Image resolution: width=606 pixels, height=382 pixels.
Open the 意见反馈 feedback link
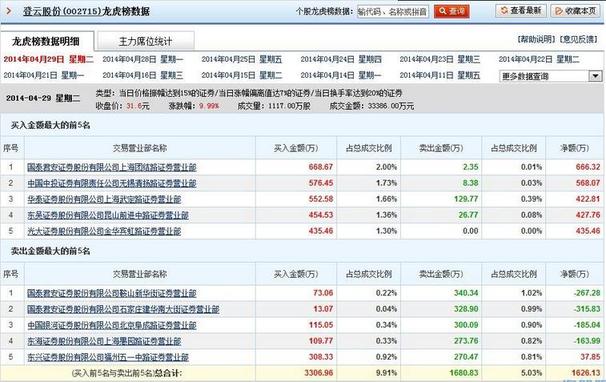(x=578, y=39)
